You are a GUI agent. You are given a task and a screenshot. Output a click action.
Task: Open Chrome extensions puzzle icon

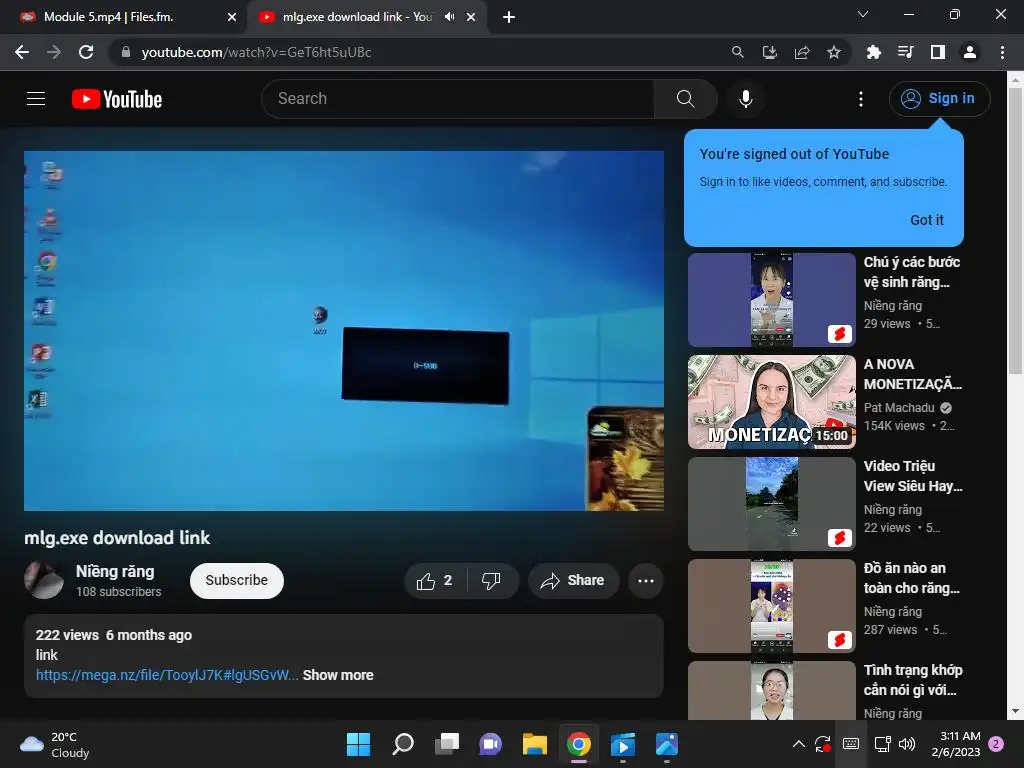pyautogui.click(x=873, y=52)
